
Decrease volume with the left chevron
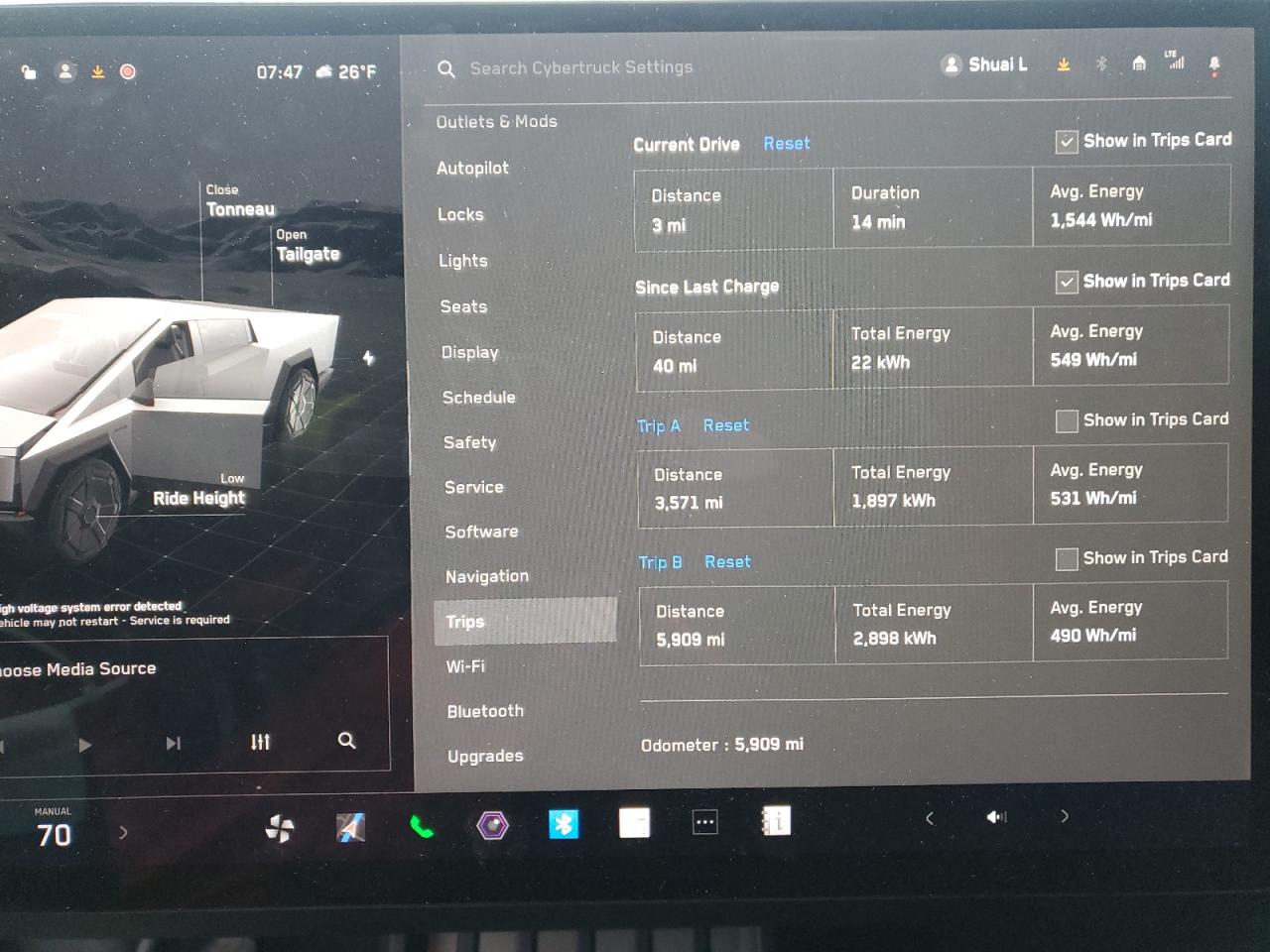pos(929,818)
